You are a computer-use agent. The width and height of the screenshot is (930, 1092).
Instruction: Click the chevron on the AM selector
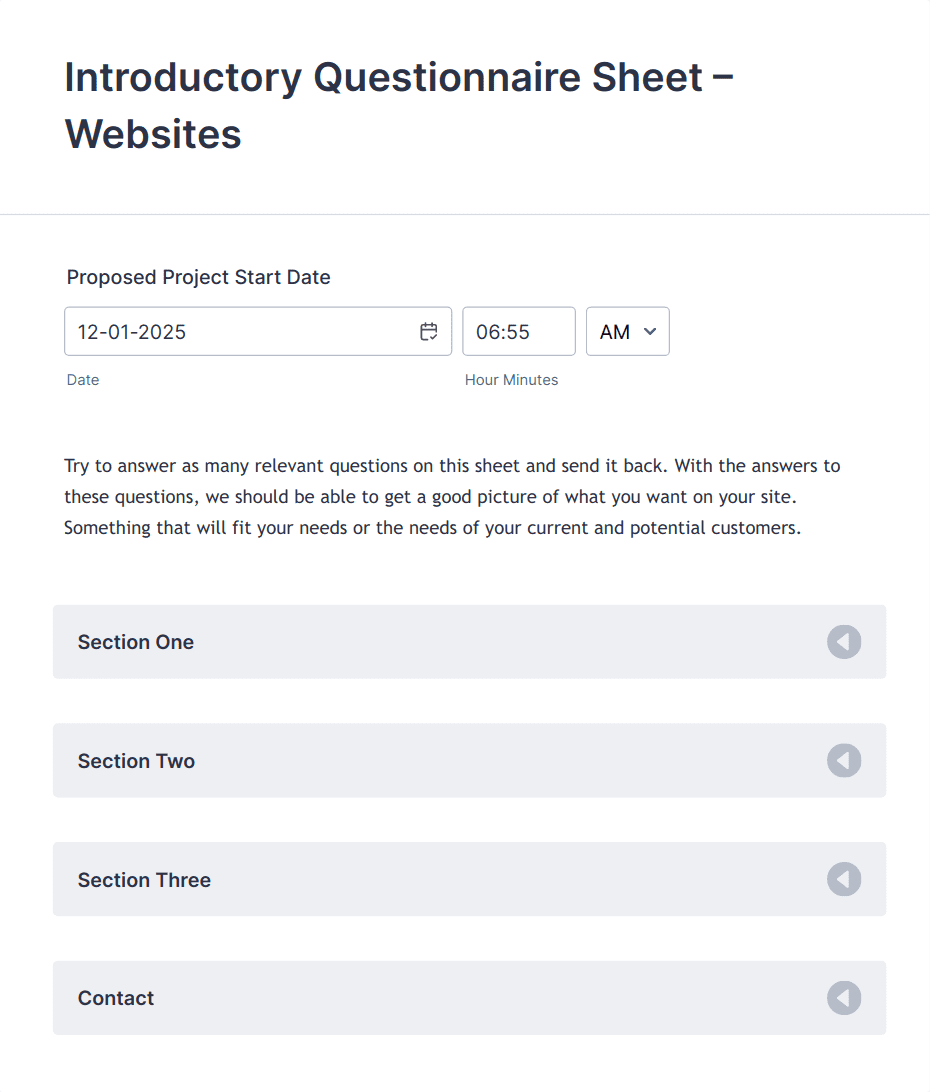652,331
